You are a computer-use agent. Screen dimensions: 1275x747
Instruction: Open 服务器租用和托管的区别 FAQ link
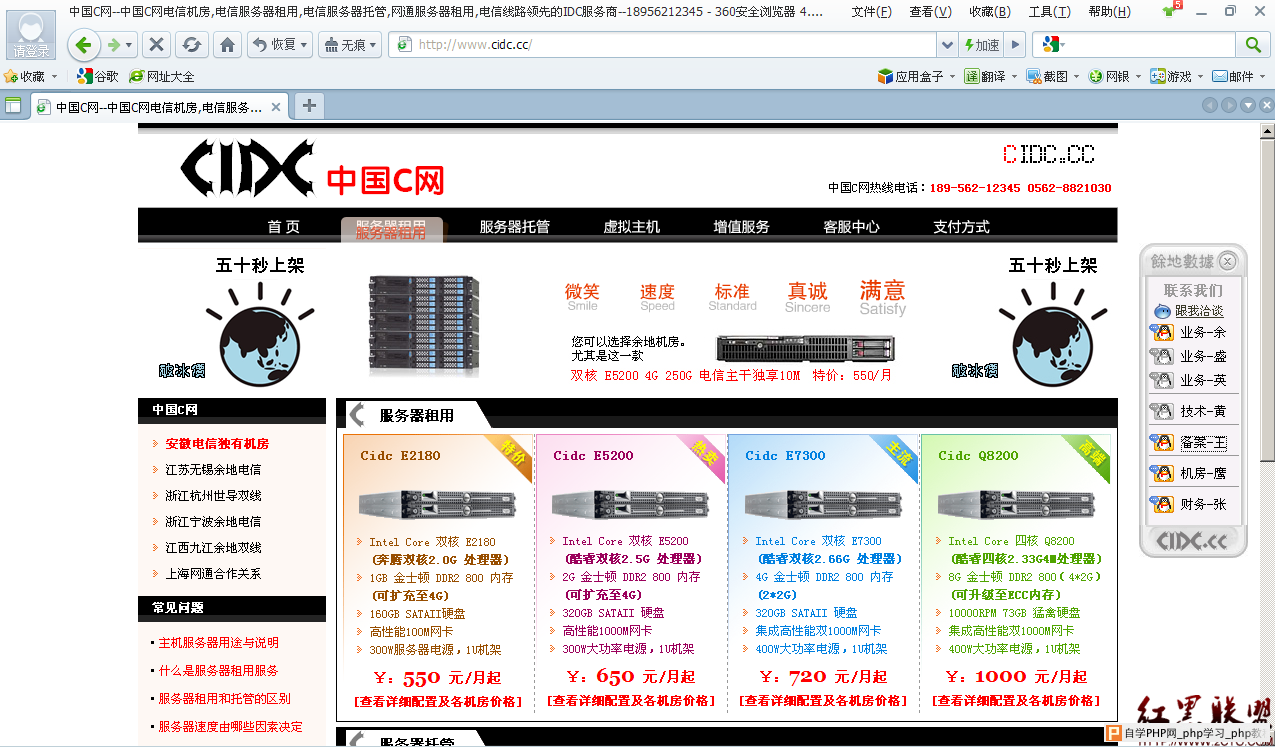(224, 699)
